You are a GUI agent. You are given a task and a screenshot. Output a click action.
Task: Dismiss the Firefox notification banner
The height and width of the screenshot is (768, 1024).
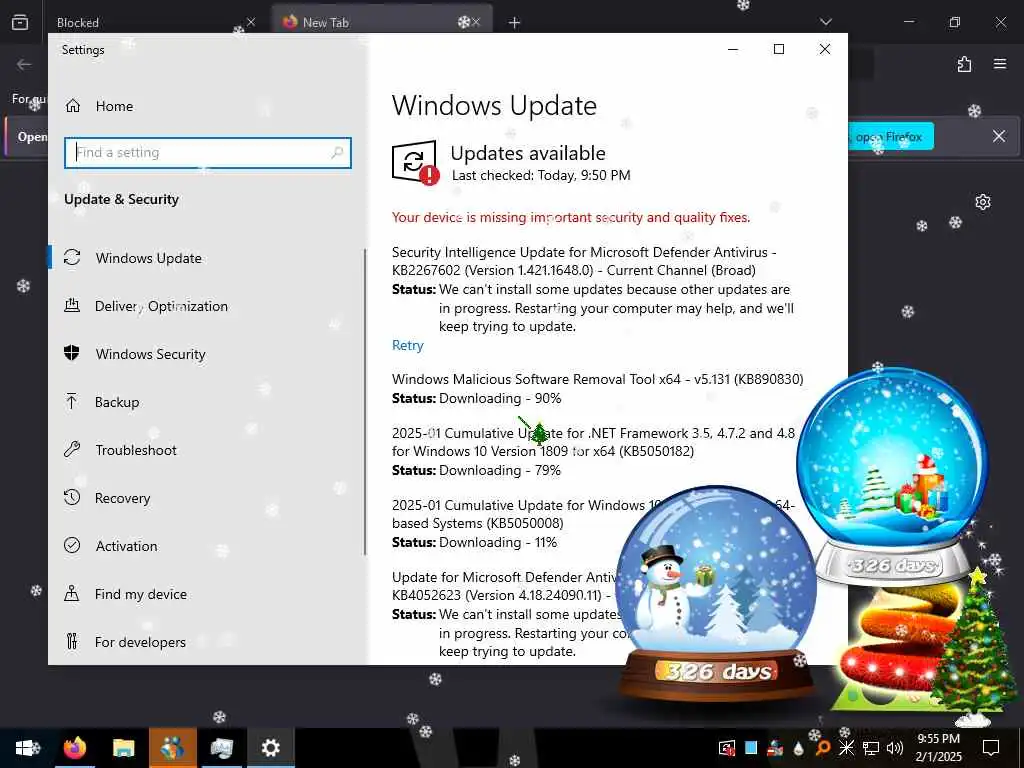point(999,136)
